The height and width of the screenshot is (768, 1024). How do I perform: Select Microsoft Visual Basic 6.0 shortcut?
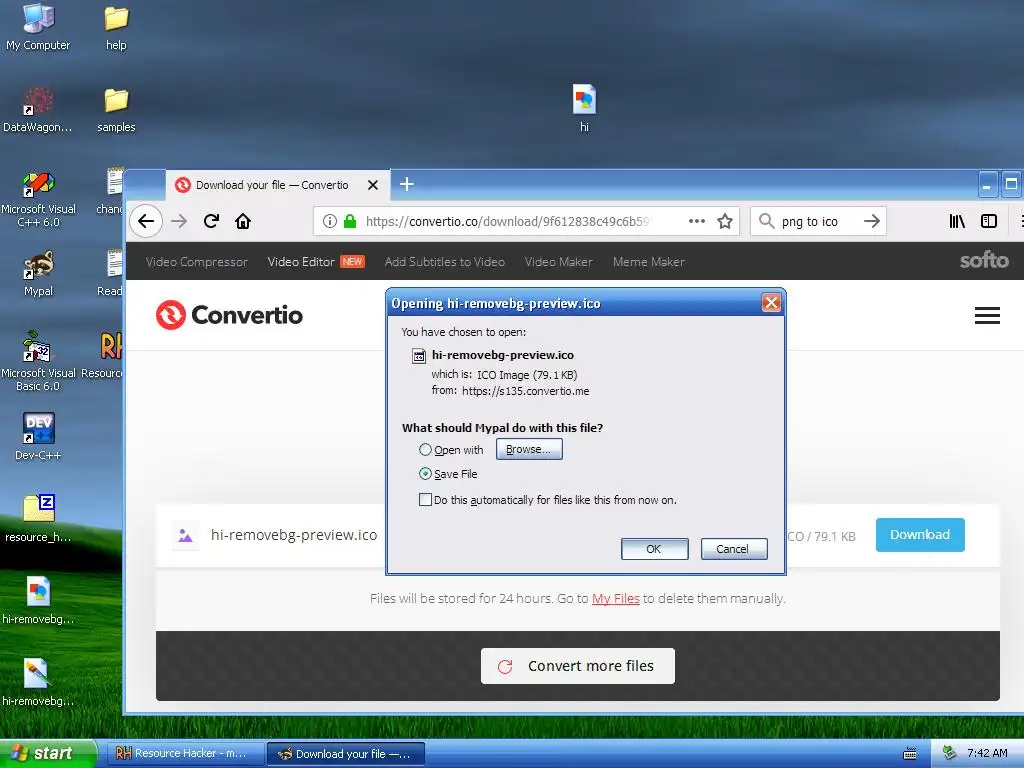point(38,360)
